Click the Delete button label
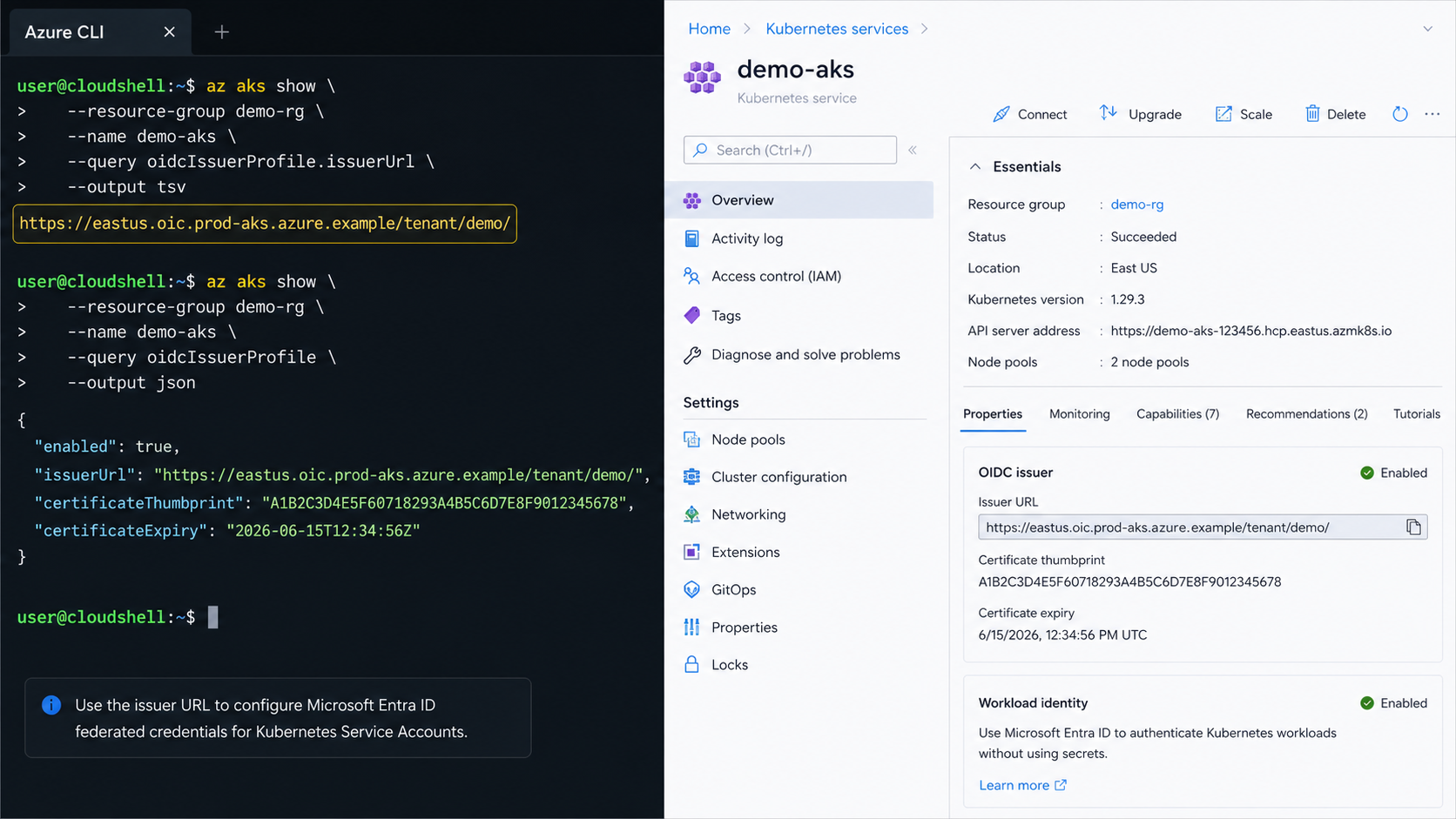Viewport: 1456px width, 819px height. click(x=1346, y=114)
